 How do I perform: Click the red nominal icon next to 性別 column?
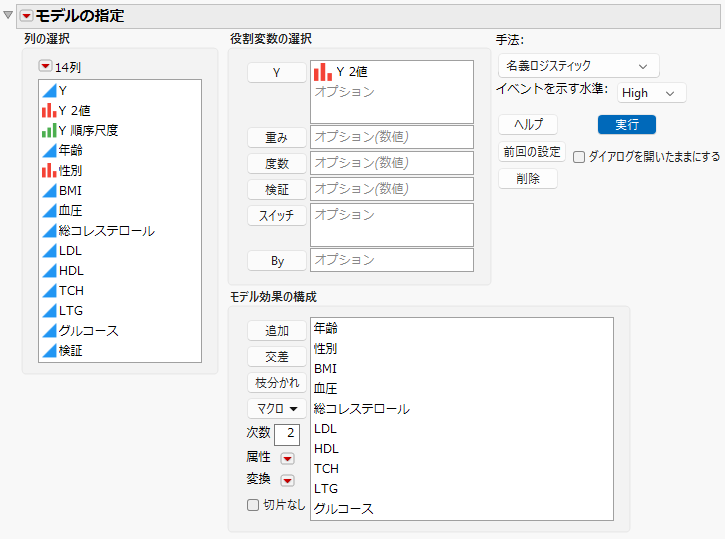pos(49,171)
